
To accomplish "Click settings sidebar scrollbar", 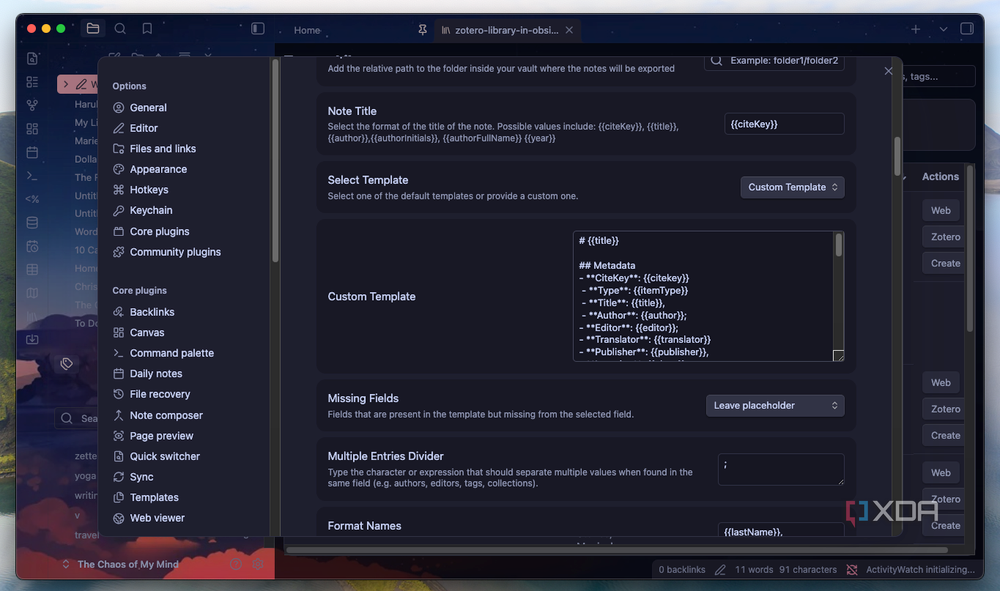I will click(x=276, y=161).
